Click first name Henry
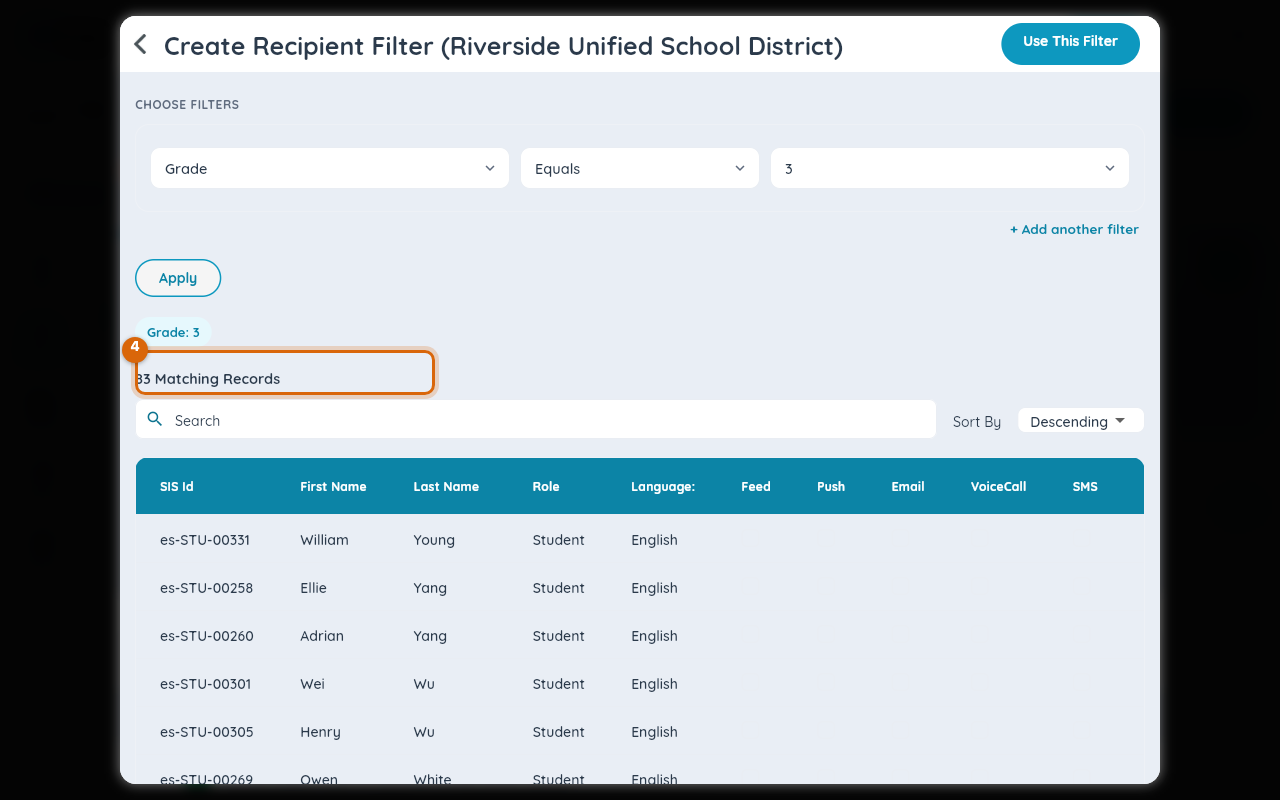Viewport: 1280px width, 800px height. pos(320,732)
